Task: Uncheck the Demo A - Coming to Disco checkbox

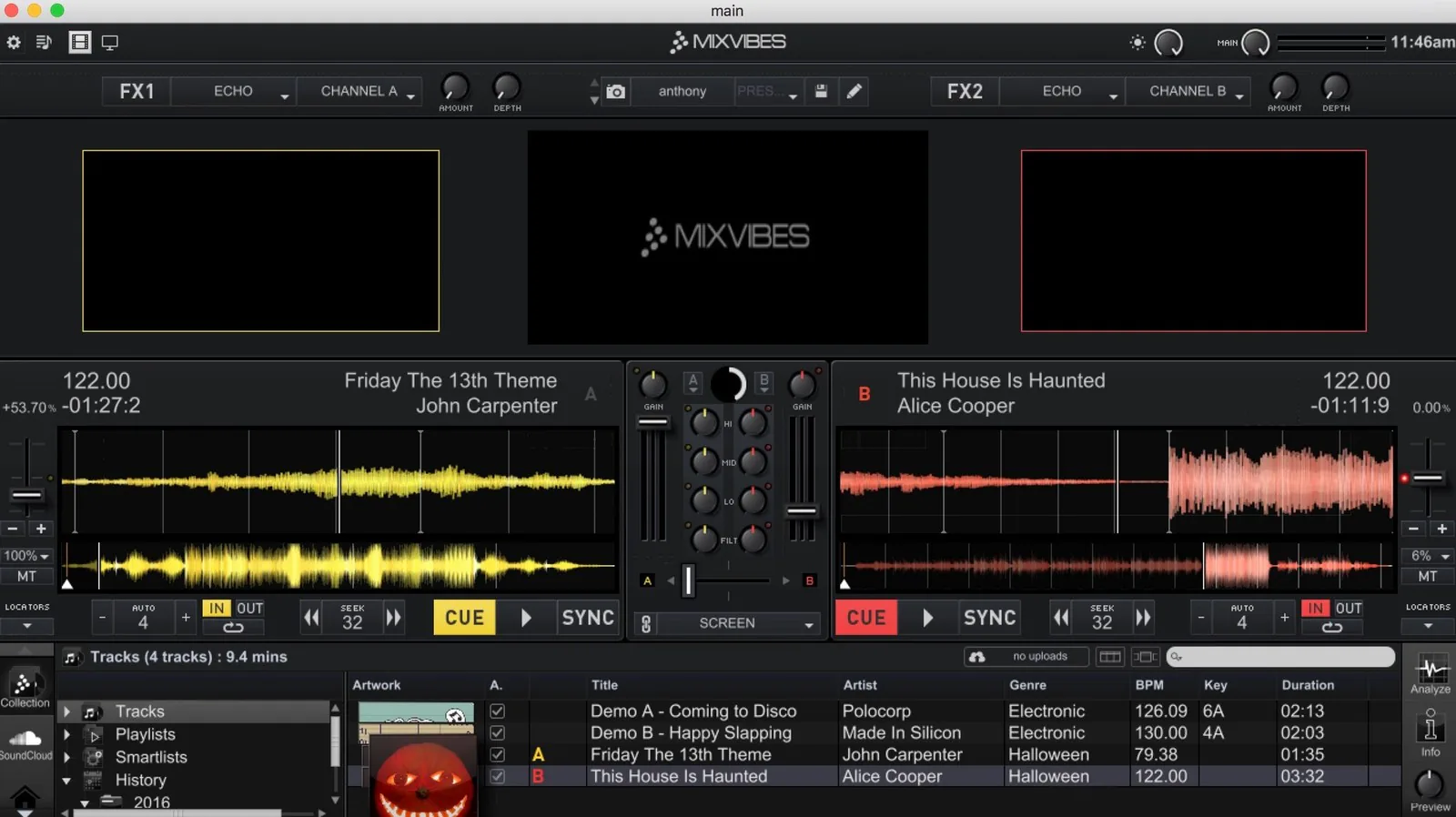Action: click(497, 711)
